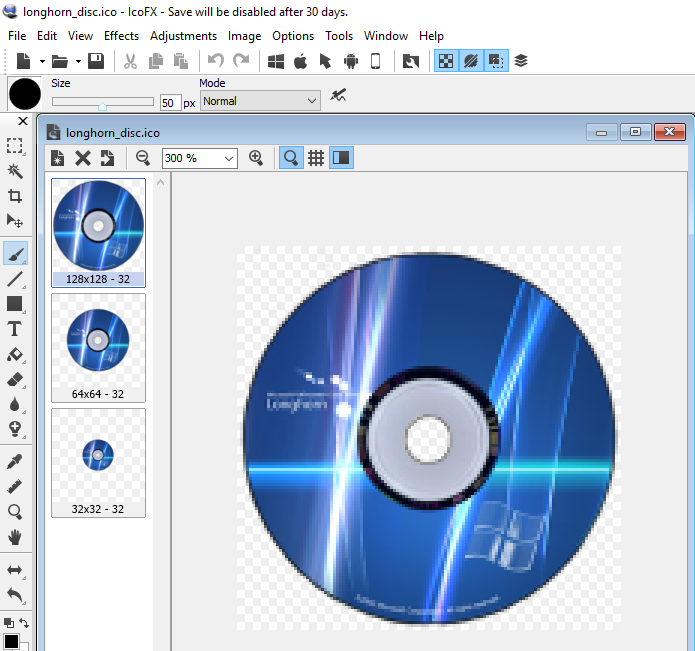The height and width of the screenshot is (651, 695).
Task: Click the black foreground color swatch
Action: click(x=12, y=641)
